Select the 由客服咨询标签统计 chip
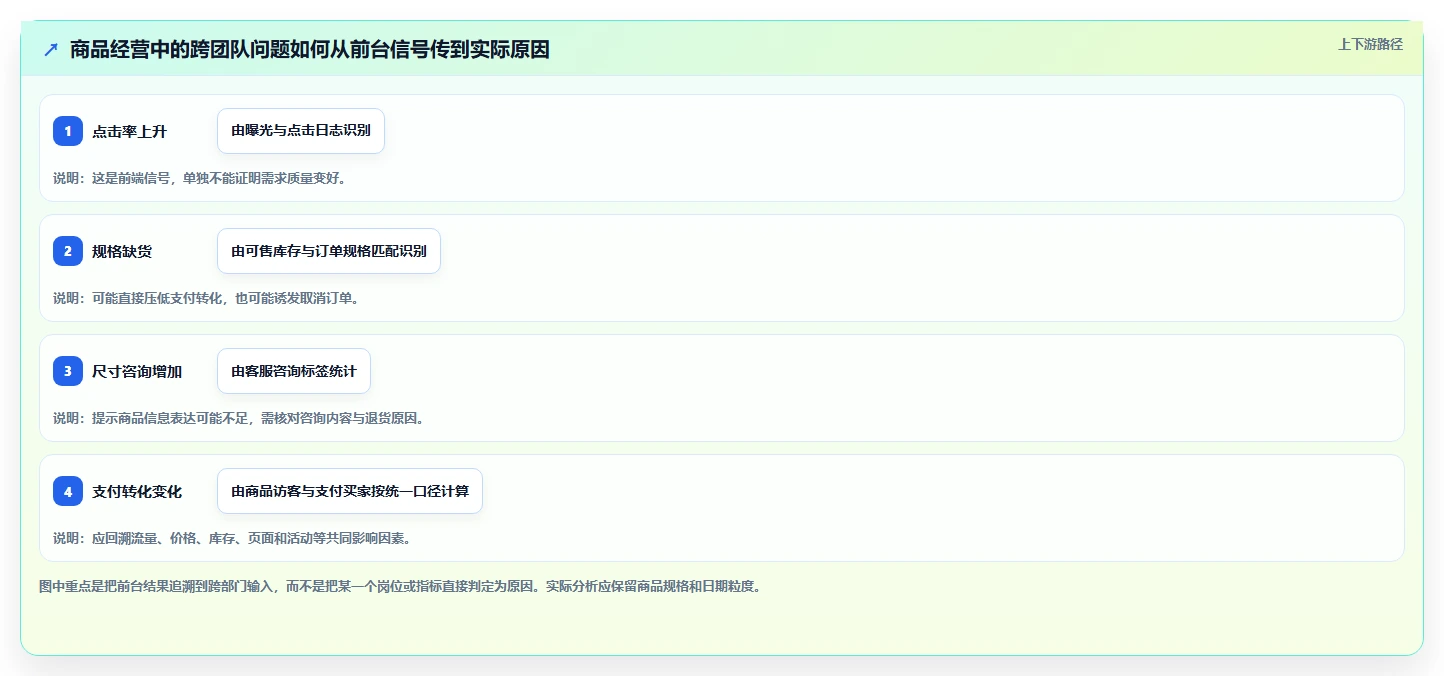The image size is (1444, 676). 294,371
